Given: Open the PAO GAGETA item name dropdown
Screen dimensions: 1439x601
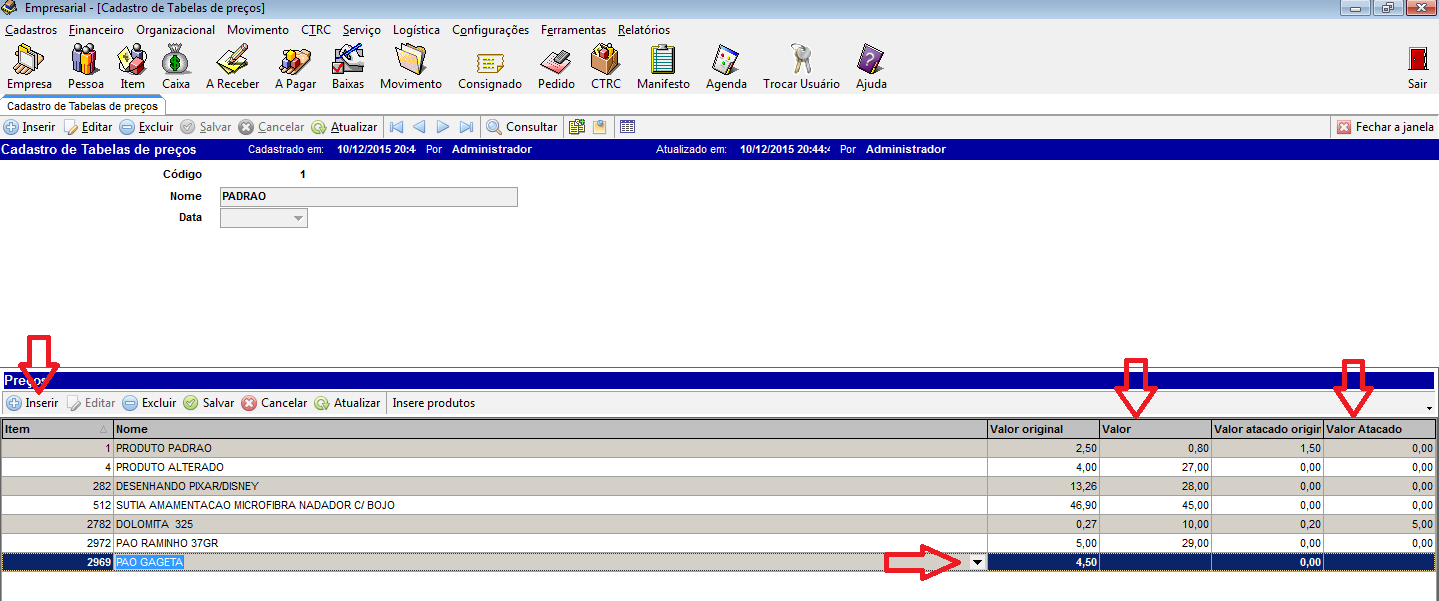Looking at the screenshot, I should click(x=977, y=563).
